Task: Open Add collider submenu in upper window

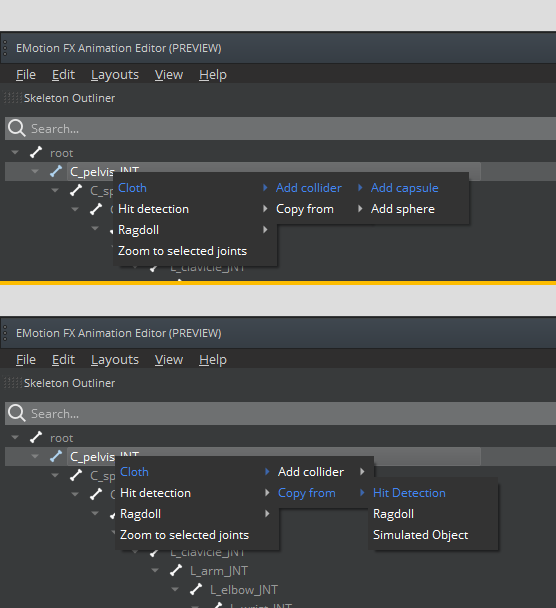Action: click(x=320, y=188)
